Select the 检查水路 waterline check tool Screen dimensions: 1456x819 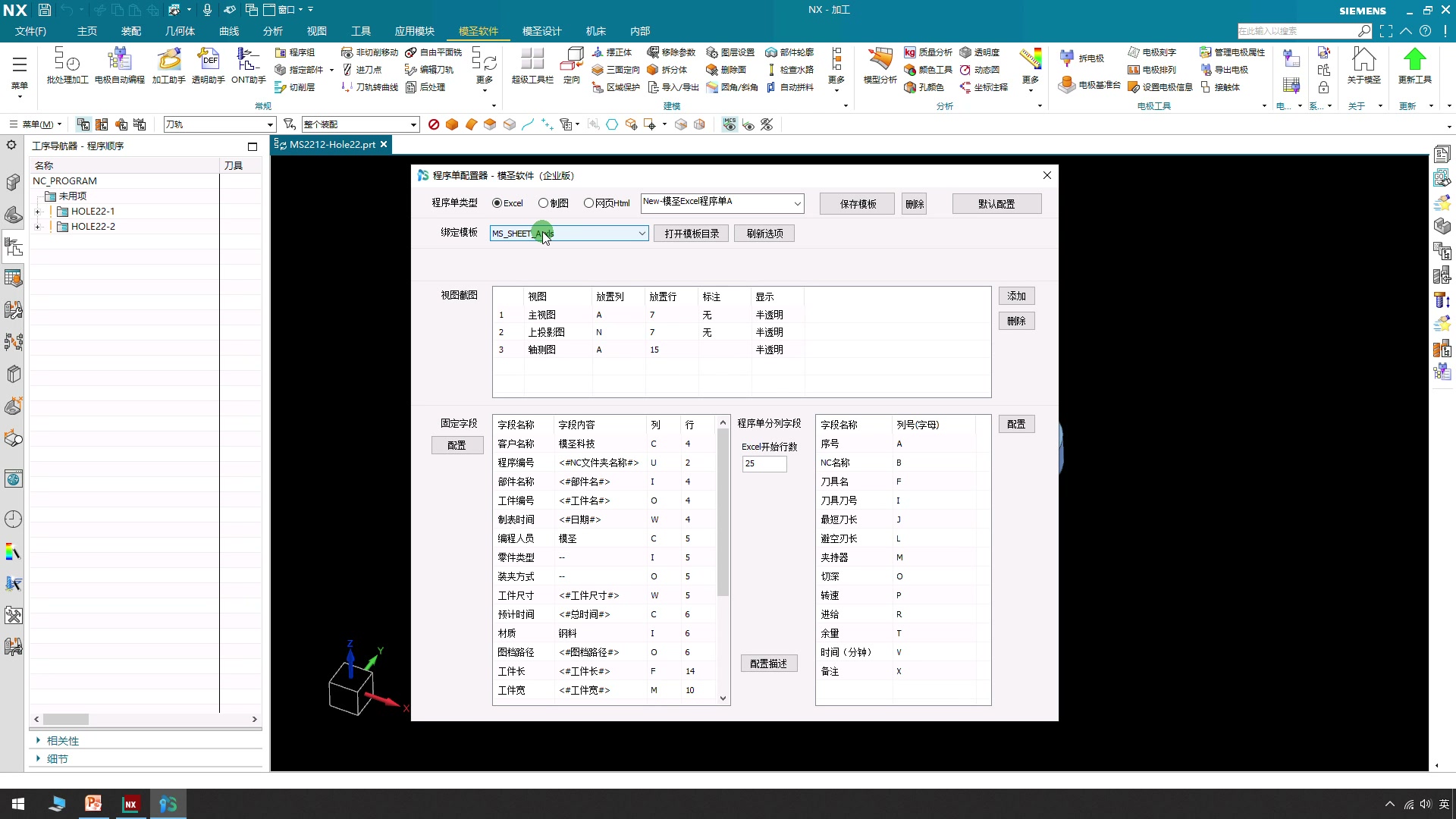tap(789, 70)
